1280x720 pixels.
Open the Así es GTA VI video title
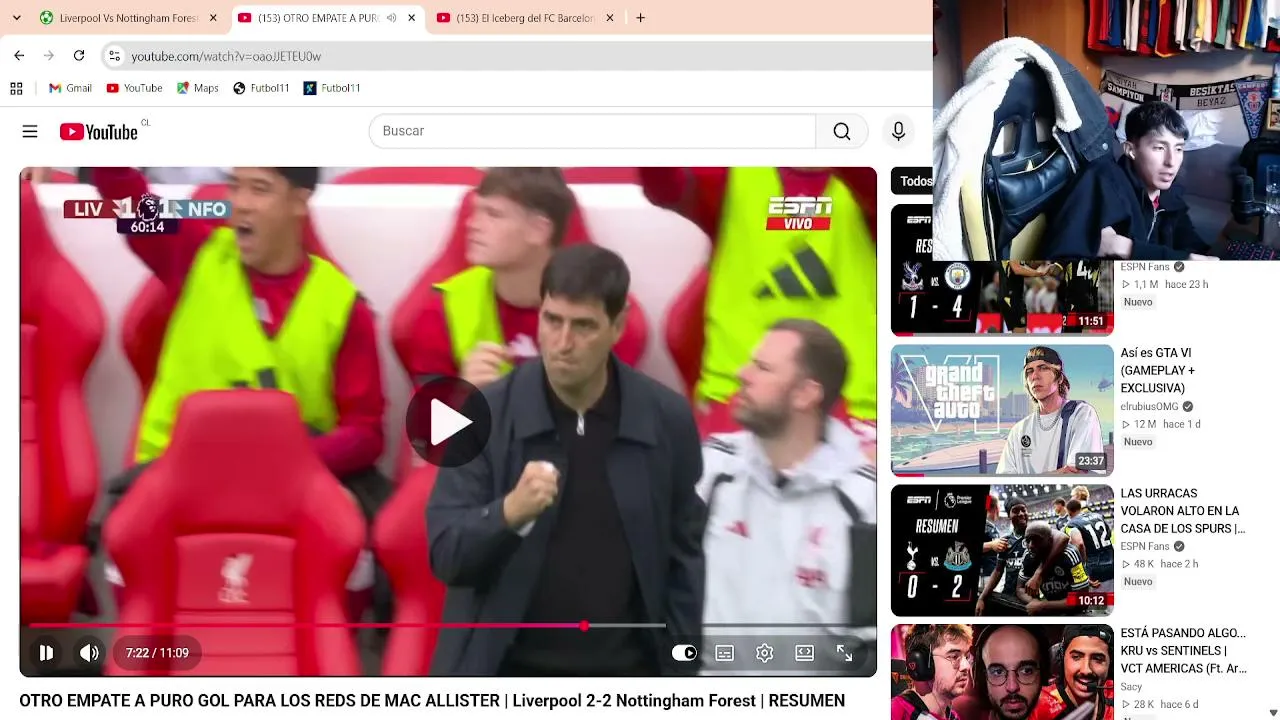[1158, 371]
